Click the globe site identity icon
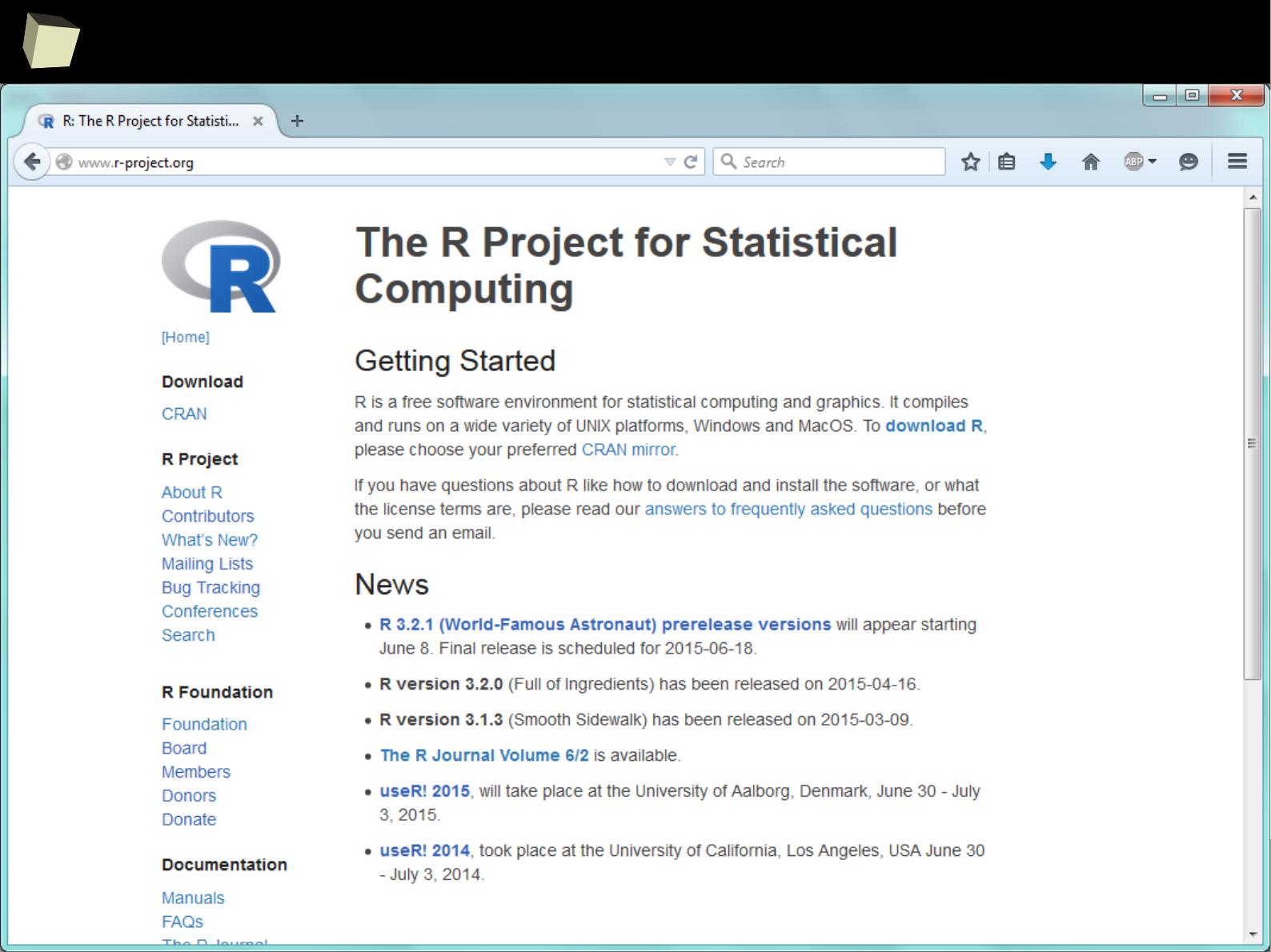The height and width of the screenshot is (952, 1271). [64, 162]
